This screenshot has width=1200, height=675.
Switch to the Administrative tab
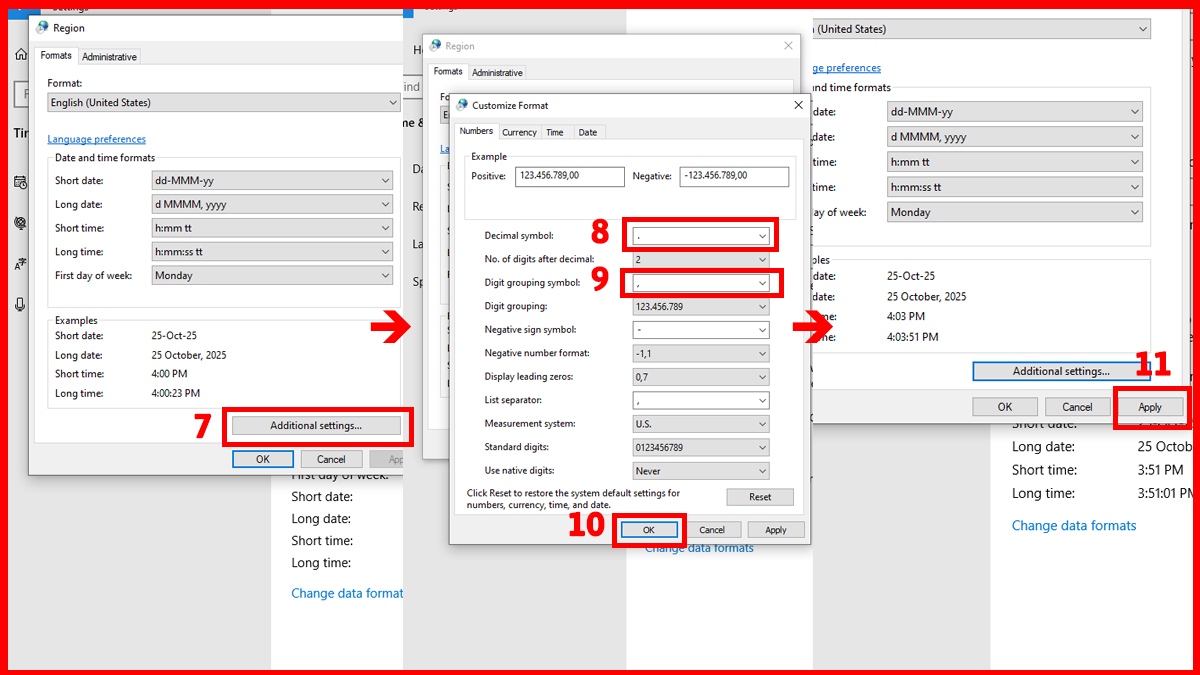click(109, 56)
